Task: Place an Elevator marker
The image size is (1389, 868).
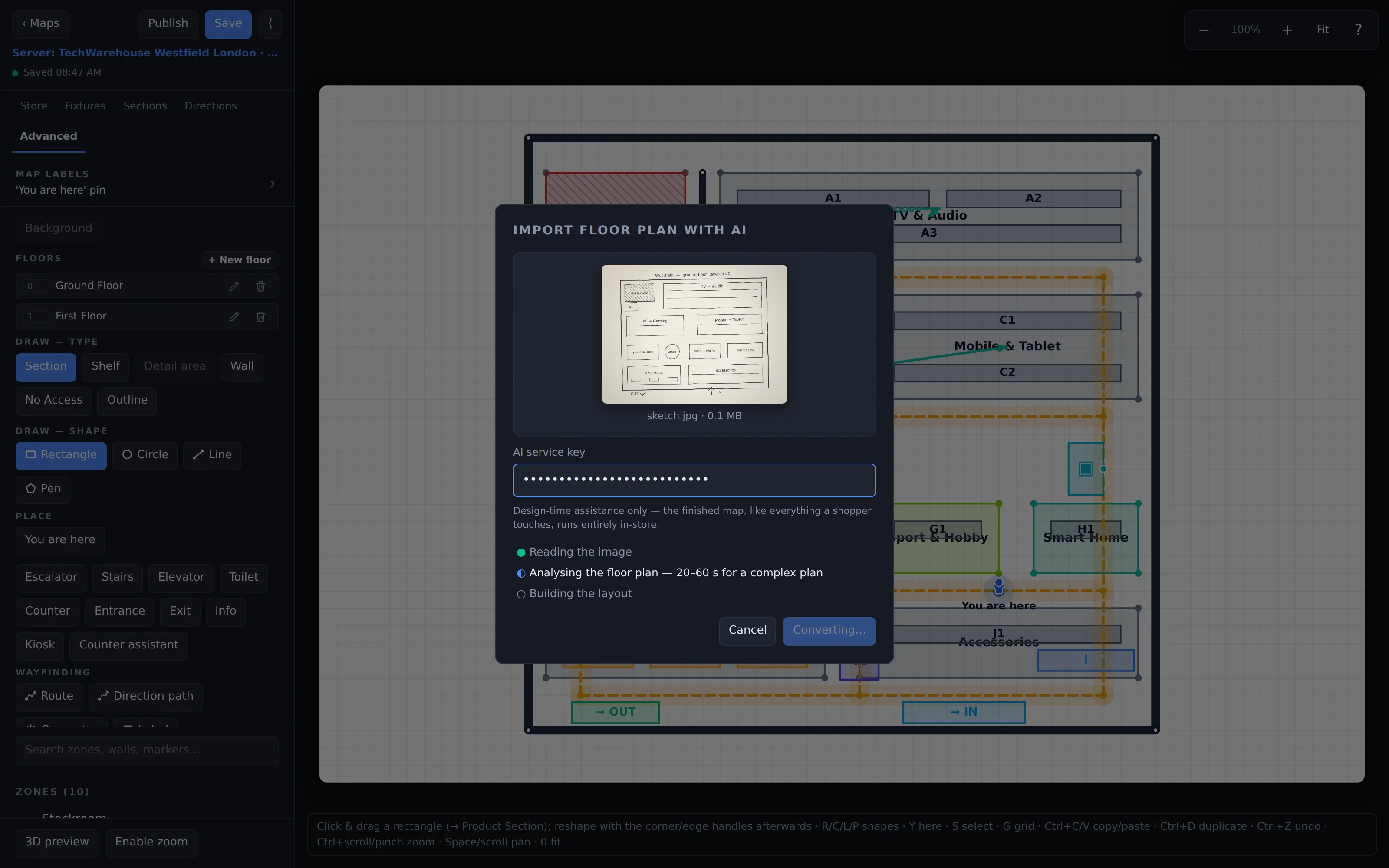Action: 181,578
